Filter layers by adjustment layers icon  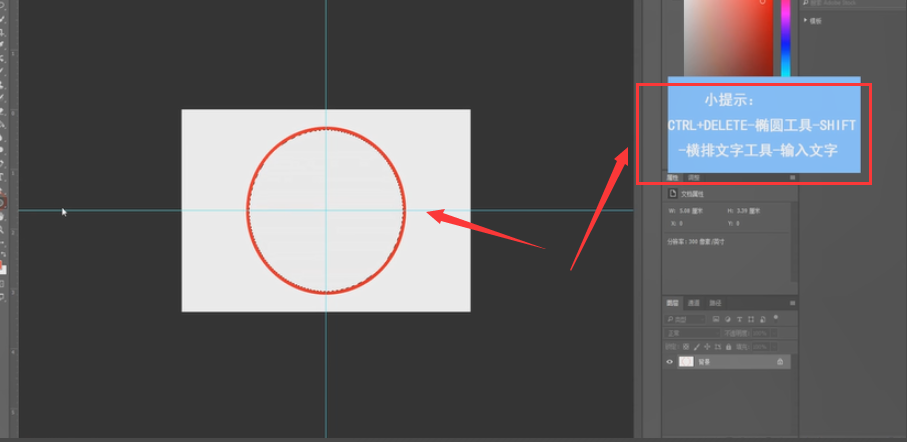[x=727, y=319]
